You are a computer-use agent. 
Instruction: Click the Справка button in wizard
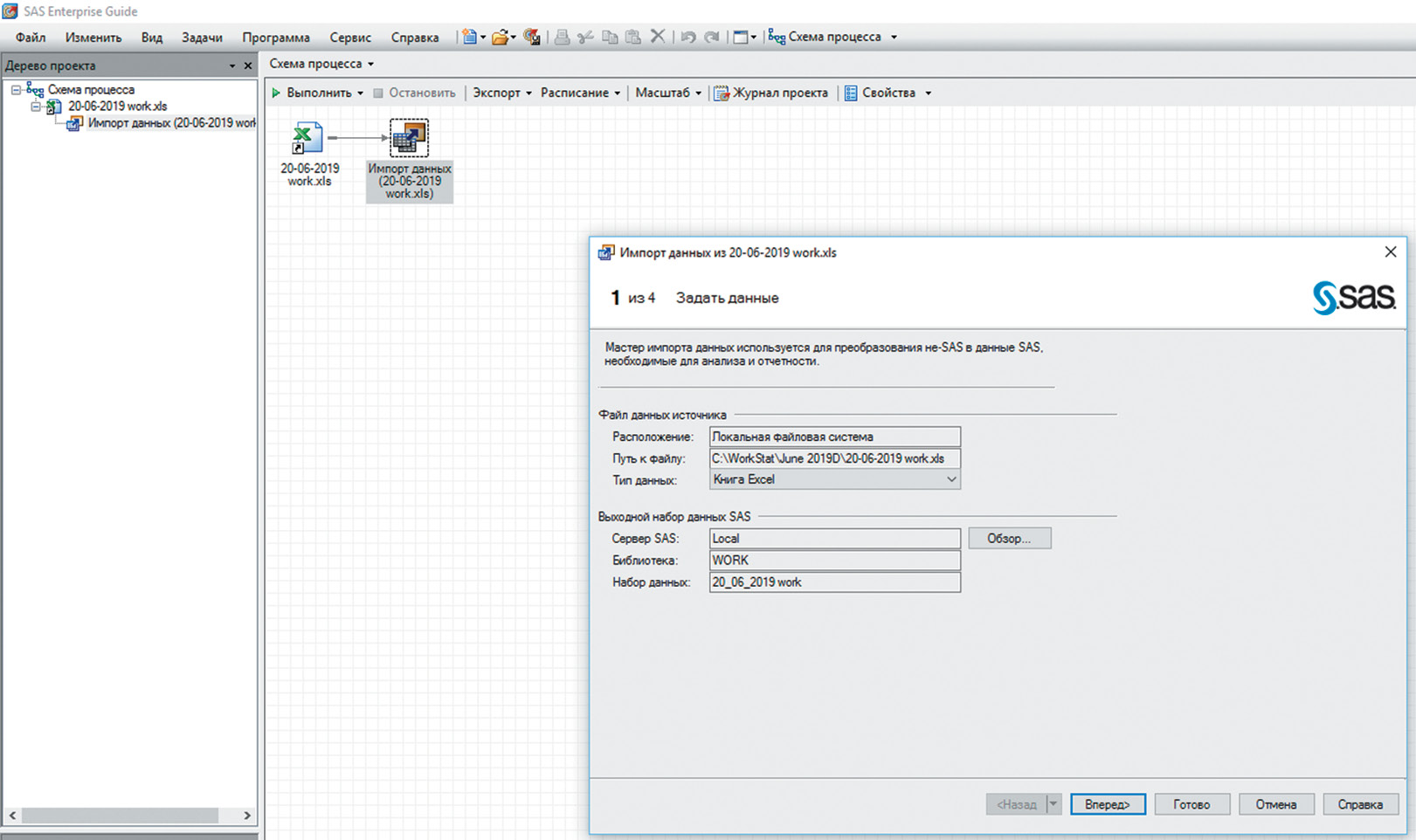[1360, 804]
